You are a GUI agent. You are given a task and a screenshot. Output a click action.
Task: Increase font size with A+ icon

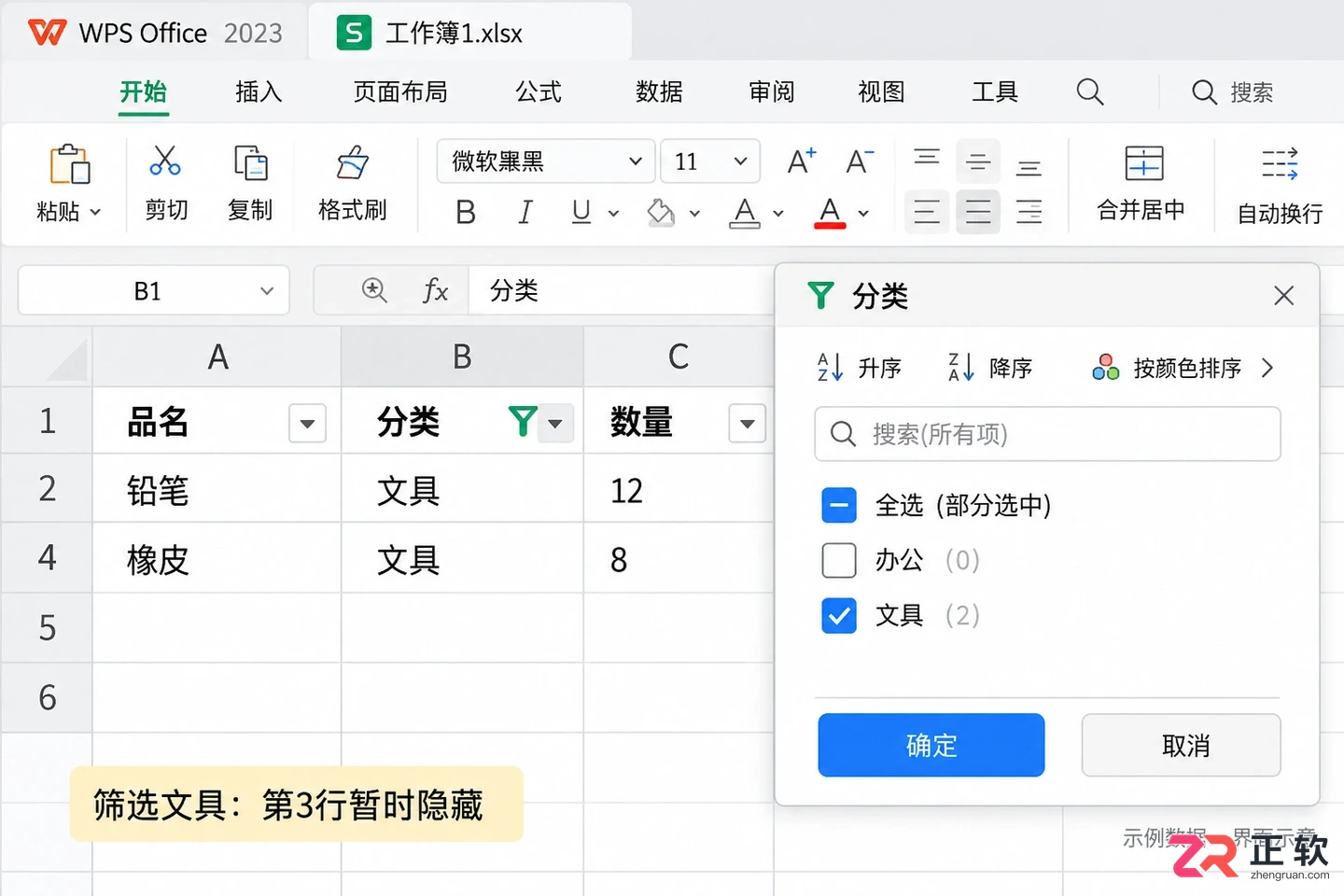coord(802,161)
